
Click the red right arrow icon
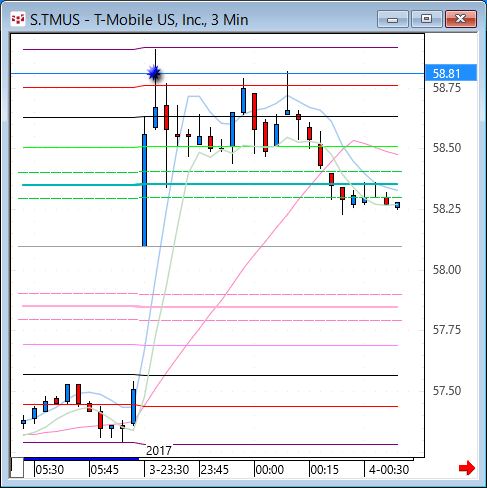467,468
